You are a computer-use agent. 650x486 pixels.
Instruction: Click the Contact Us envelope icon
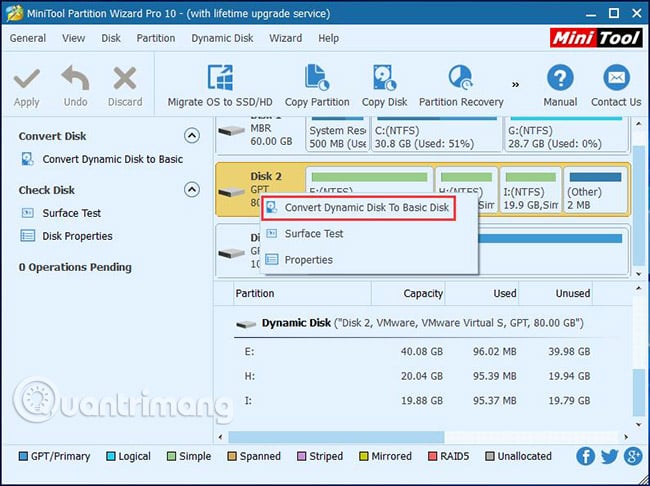tap(616, 78)
